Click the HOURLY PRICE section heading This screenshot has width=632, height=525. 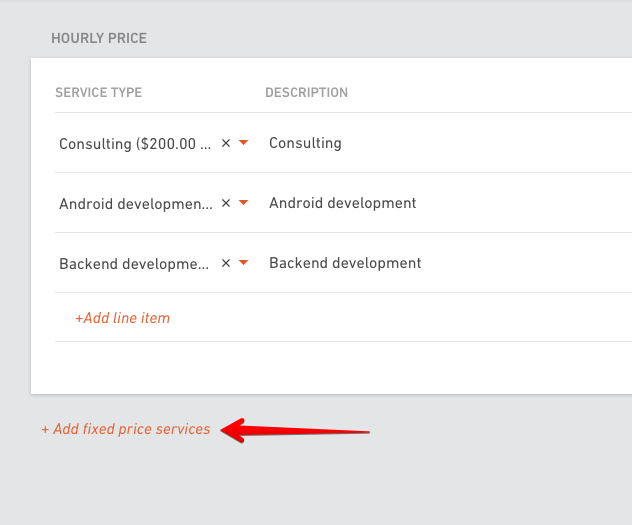point(99,38)
